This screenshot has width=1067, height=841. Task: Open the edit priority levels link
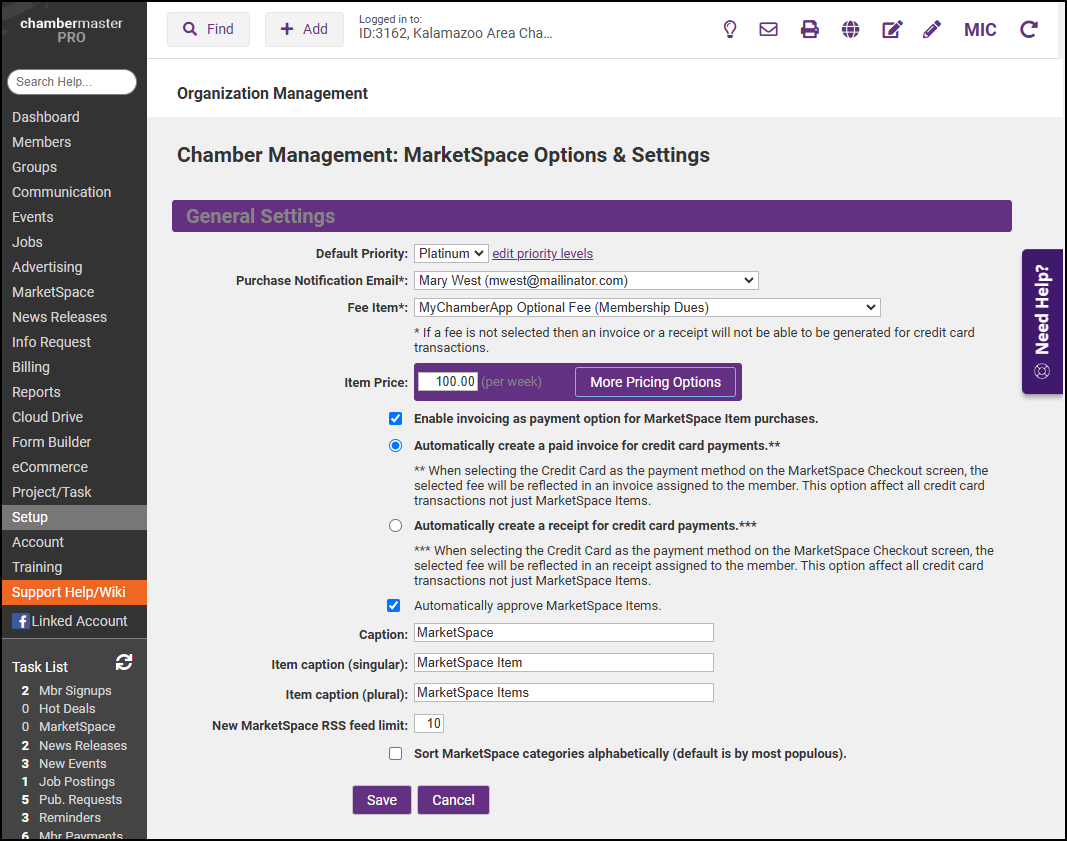[x=542, y=254]
